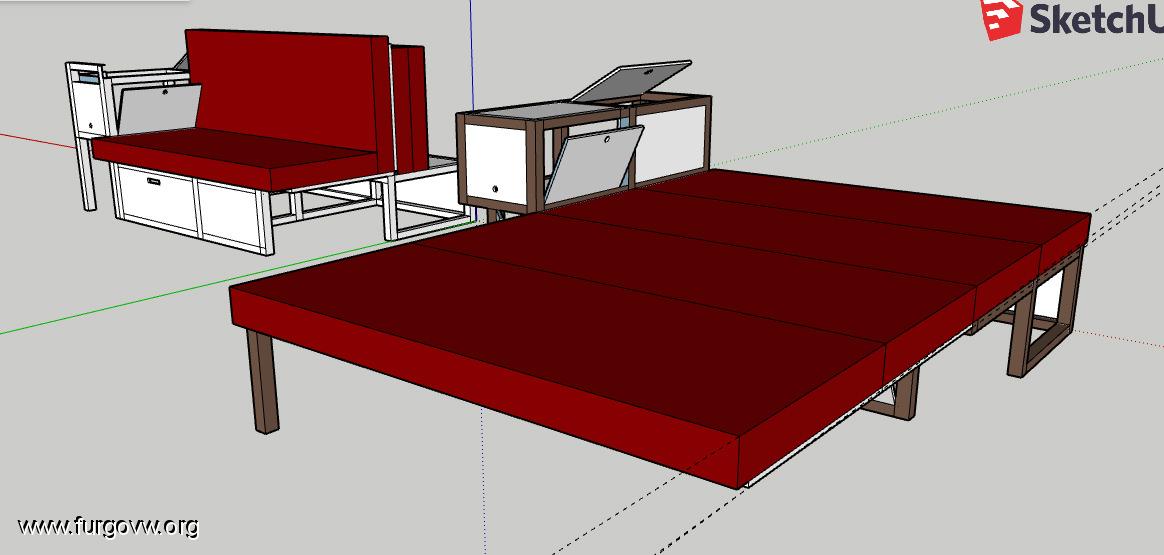
Task: Select the white keyhole panel of brown cabinet
Action: (495, 163)
